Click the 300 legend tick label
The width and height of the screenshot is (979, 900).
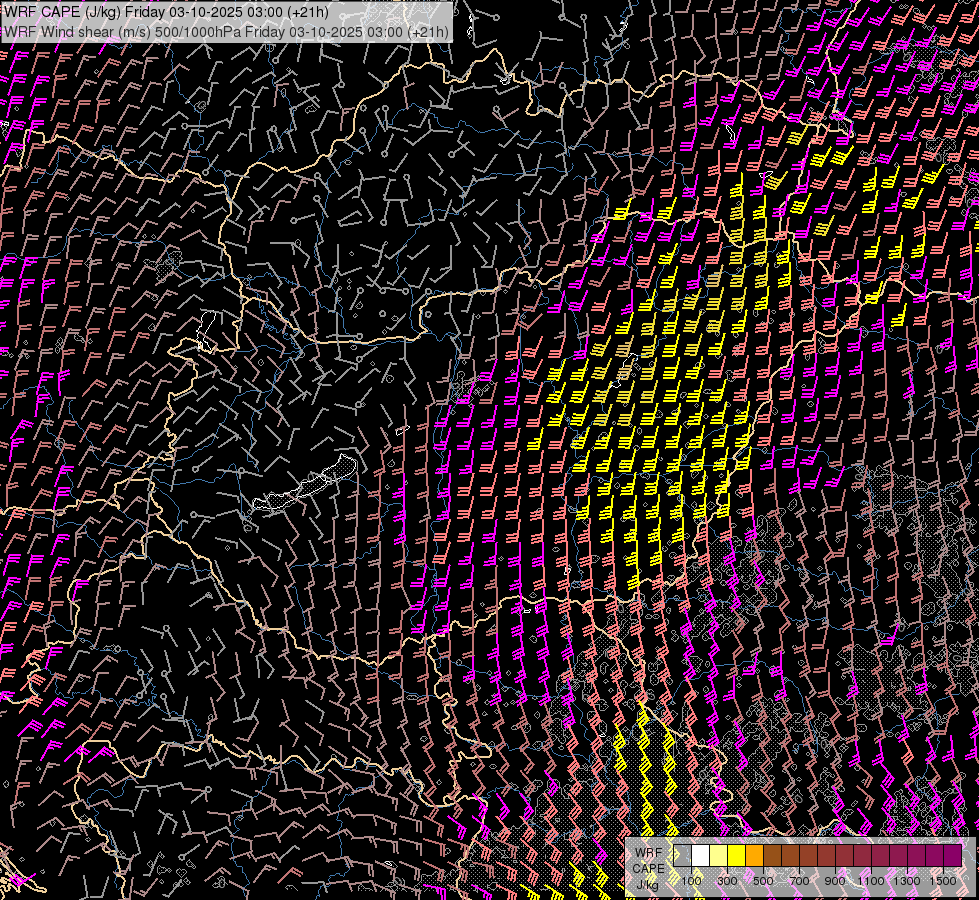[x=727, y=880]
